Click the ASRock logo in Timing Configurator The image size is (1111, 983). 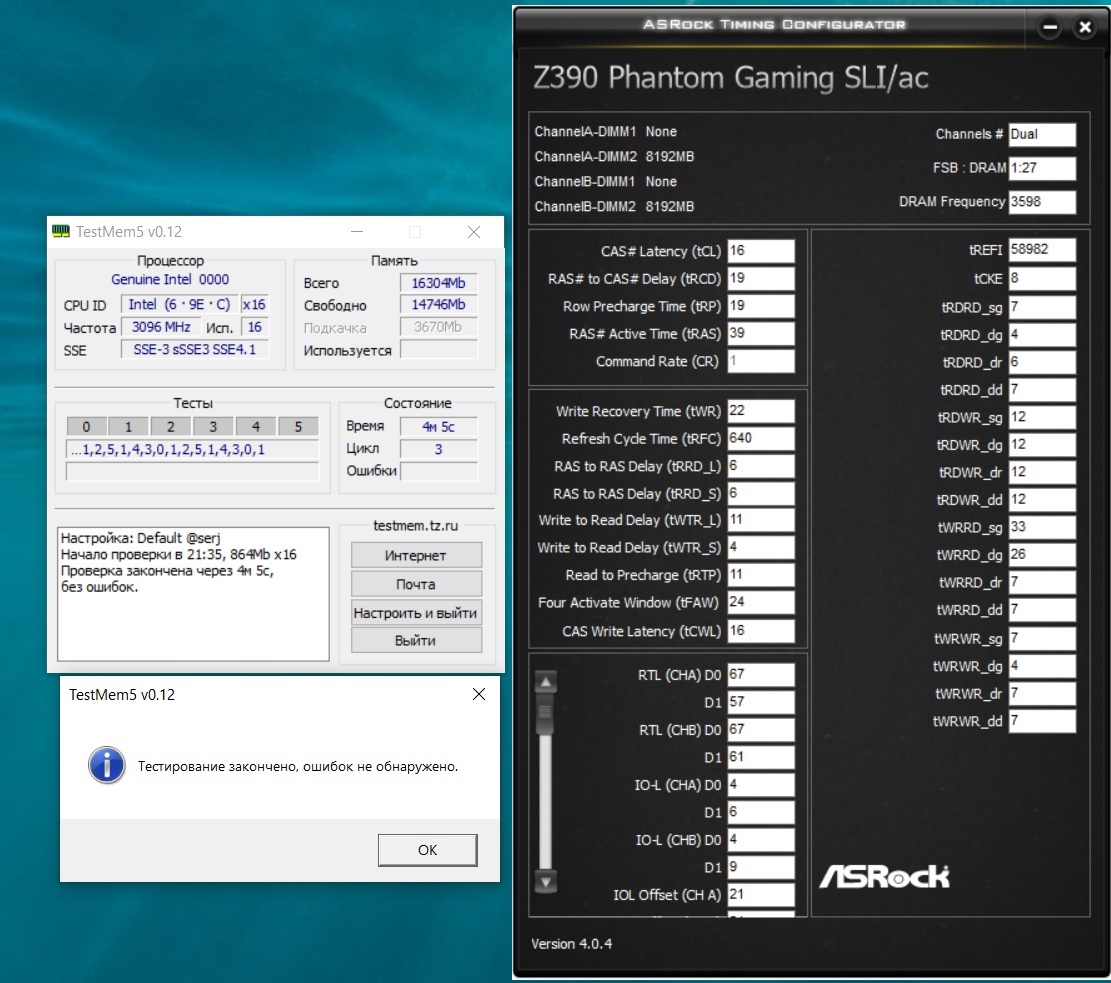(884, 877)
